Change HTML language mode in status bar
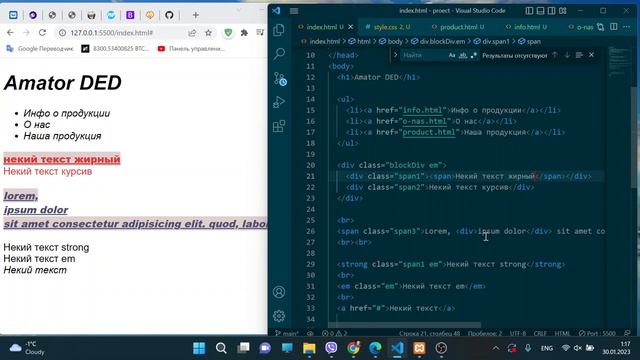The image size is (640, 360). point(562,333)
